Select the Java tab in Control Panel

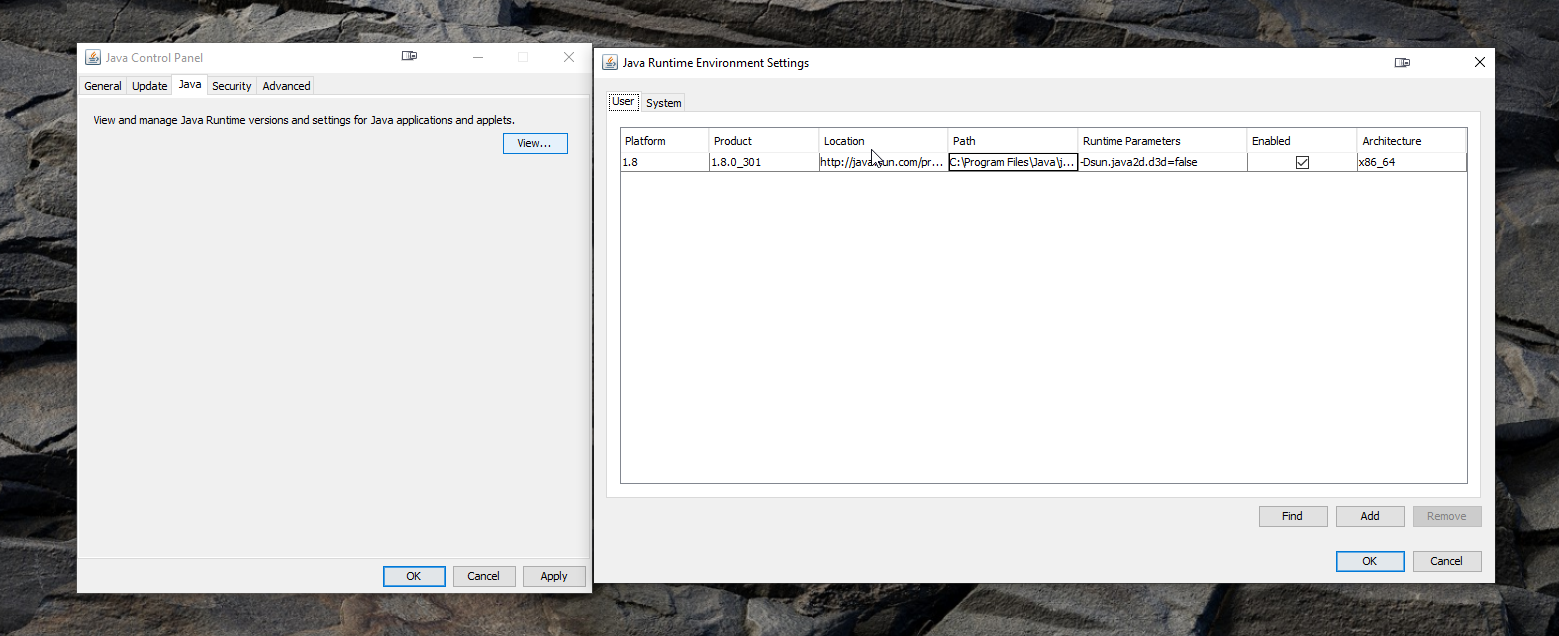(x=190, y=85)
